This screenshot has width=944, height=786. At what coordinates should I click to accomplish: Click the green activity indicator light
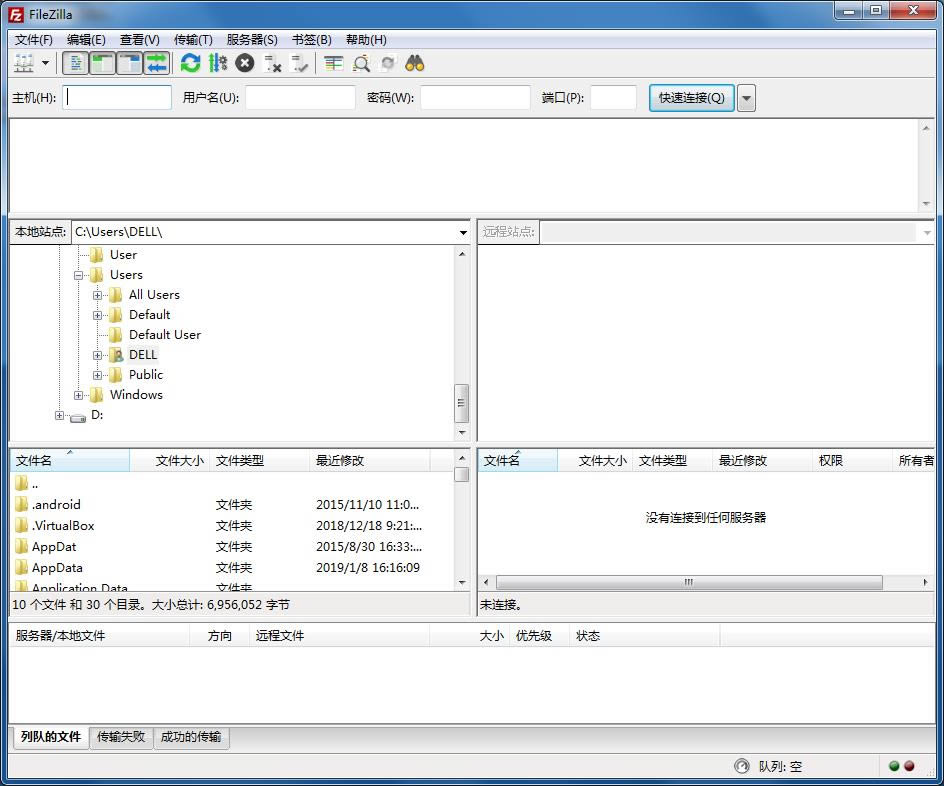pos(894,766)
